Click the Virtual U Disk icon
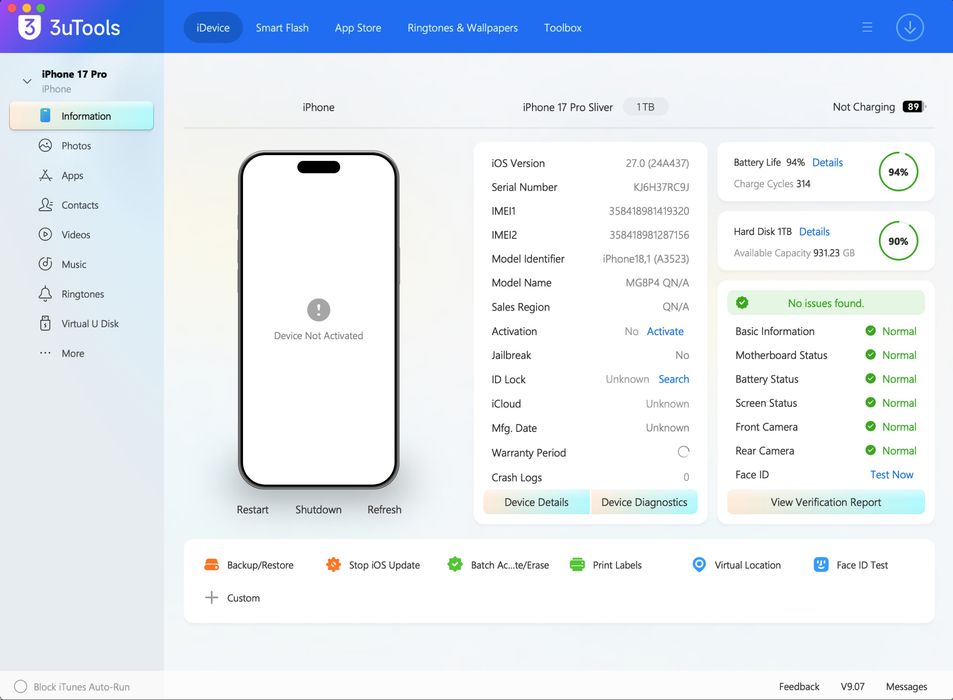This screenshot has width=953, height=700. [45, 323]
